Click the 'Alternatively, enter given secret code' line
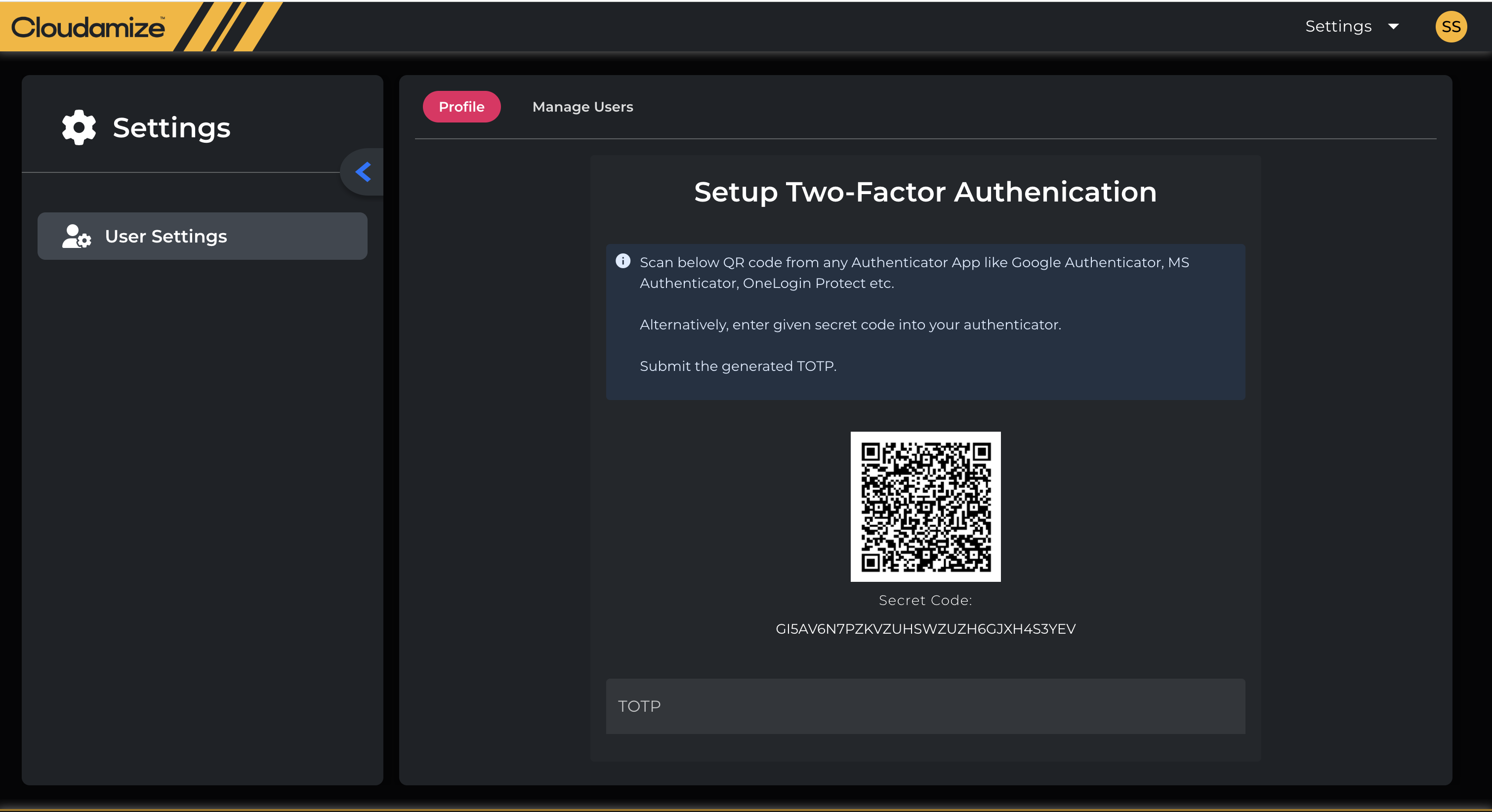Image resolution: width=1492 pixels, height=812 pixels. coord(850,325)
